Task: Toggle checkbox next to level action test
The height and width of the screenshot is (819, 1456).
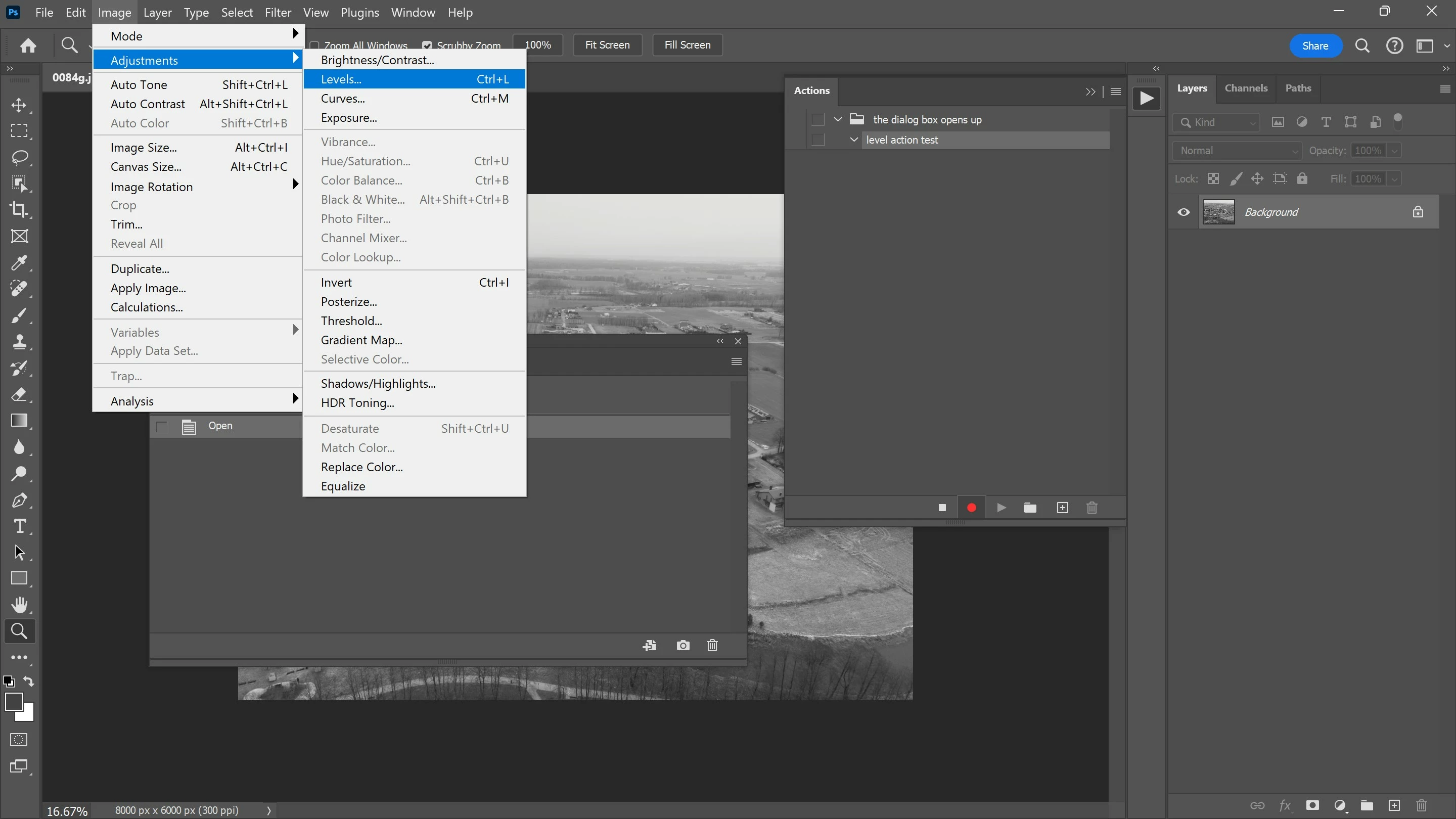Action: (x=817, y=140)
